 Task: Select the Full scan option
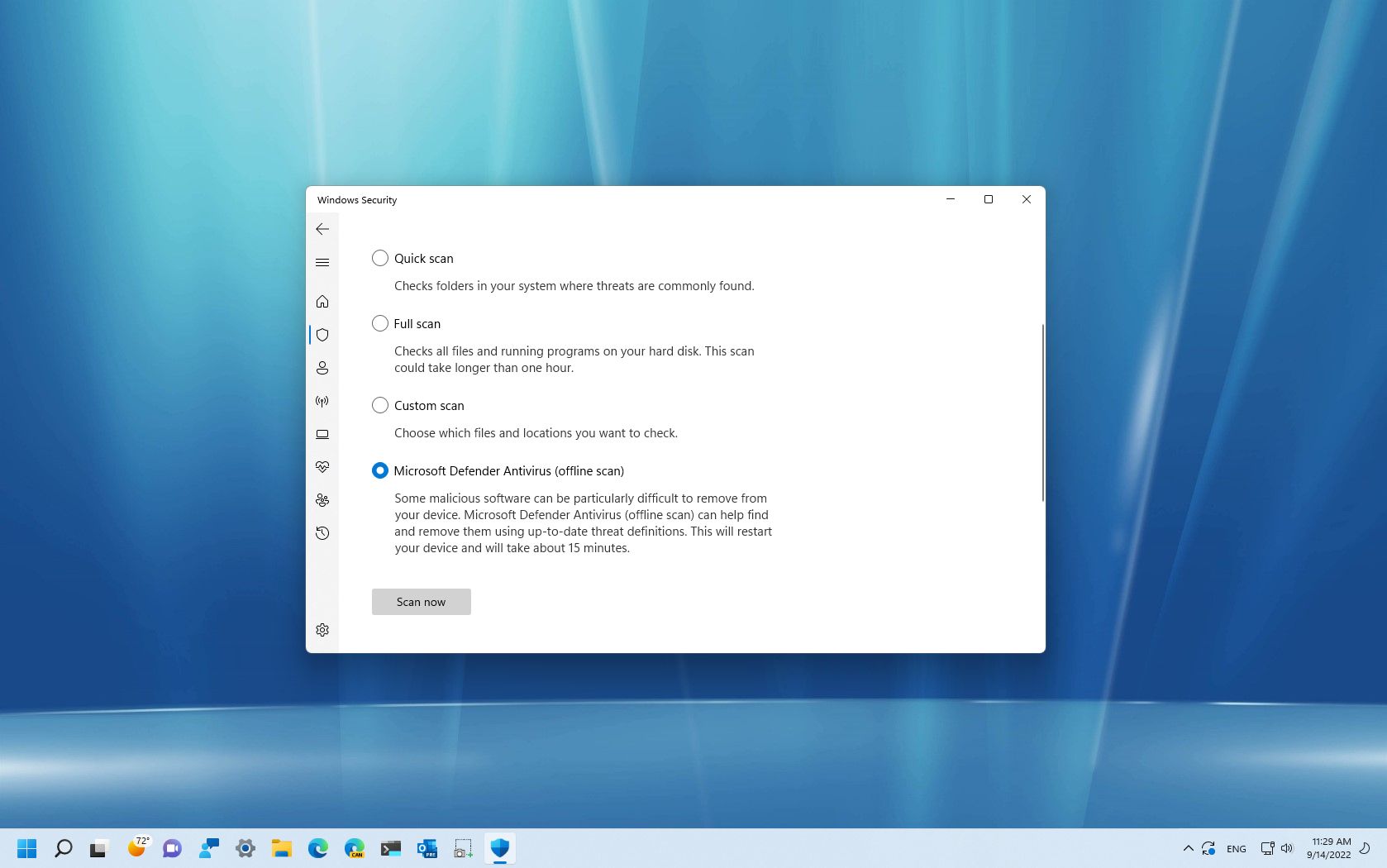(380, 323)
